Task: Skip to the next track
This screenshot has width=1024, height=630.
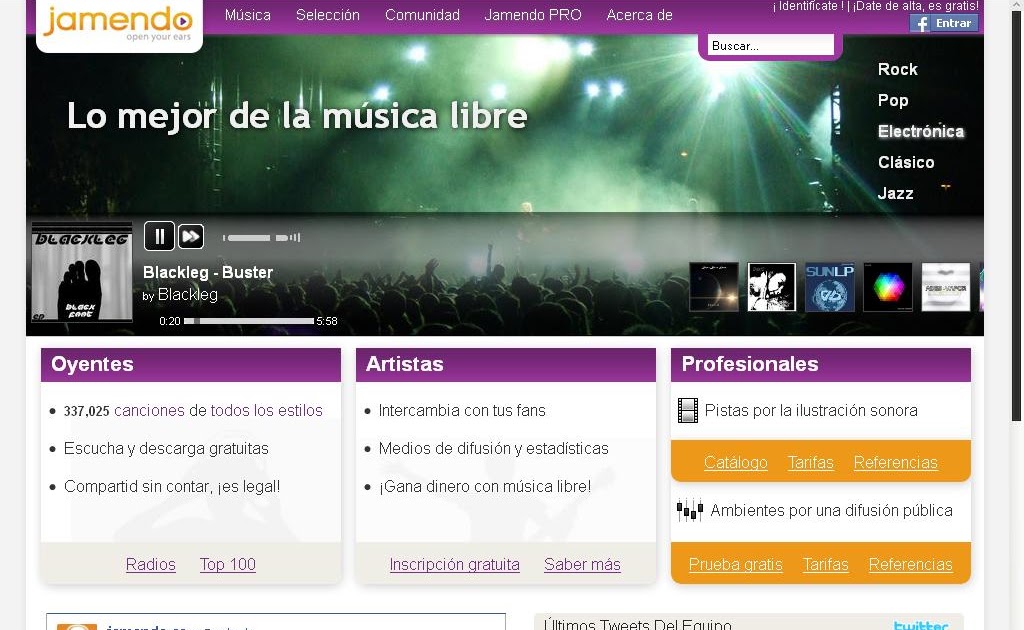Action: tap(191, 236)
